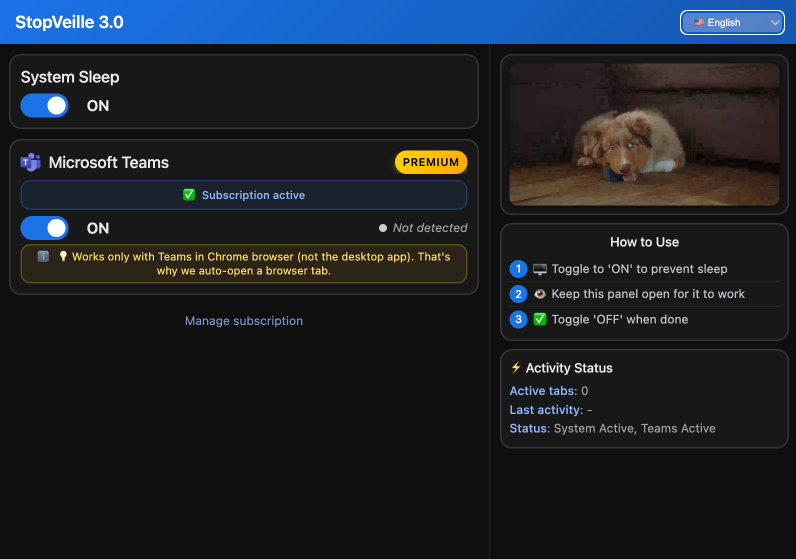The height and width of the screenshot is (559, 796).
Task: Turn off the System Sleep toggle
Action: pyautogui.click(x=45, y=106)
